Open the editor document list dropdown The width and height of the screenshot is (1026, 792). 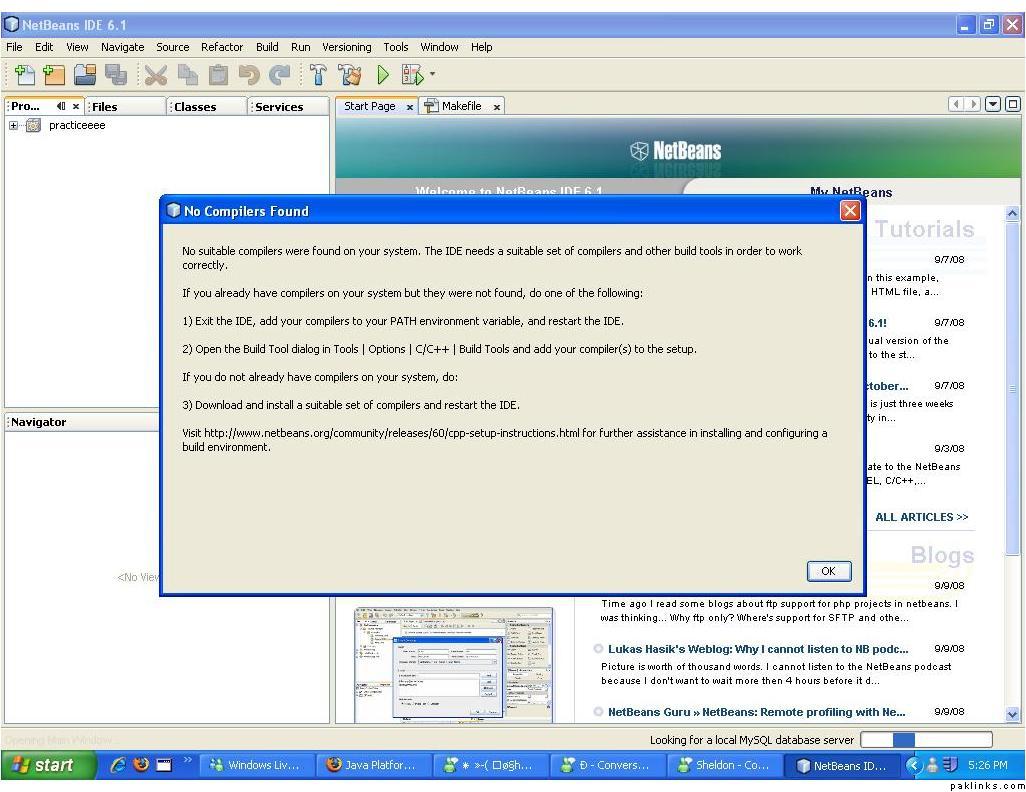click(x=993, y=104)
